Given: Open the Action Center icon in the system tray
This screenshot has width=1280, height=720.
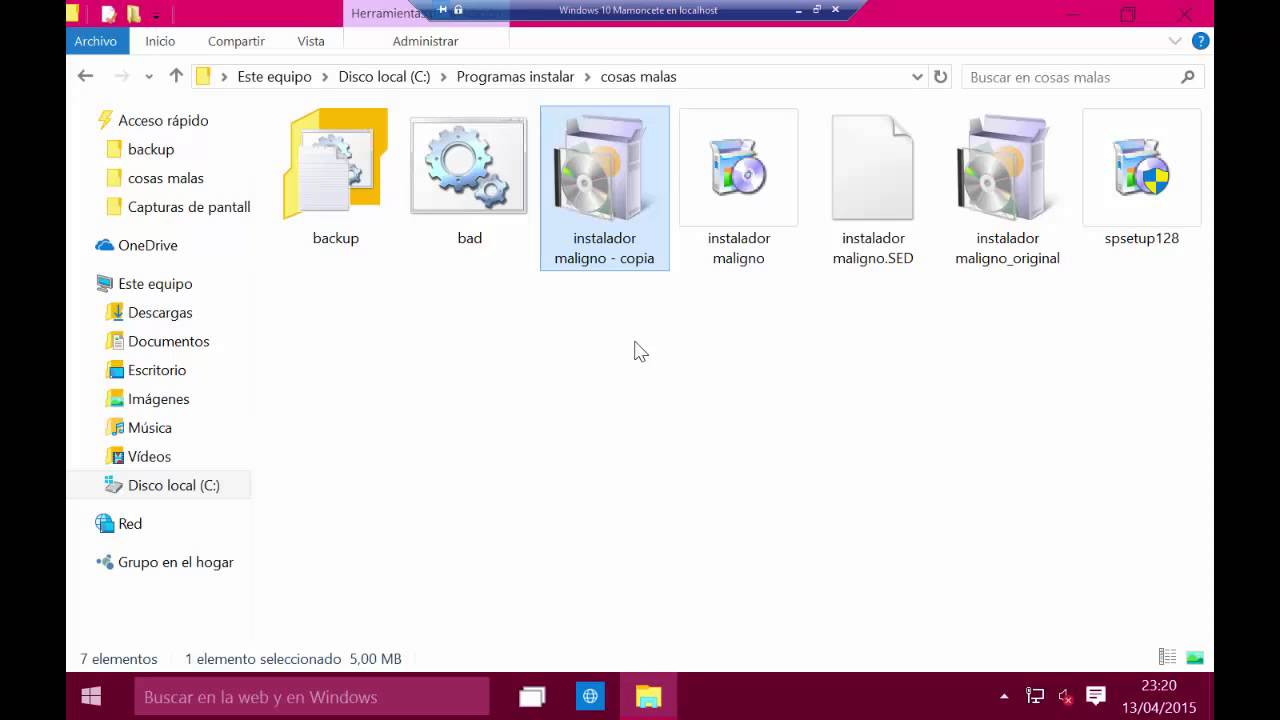Looking at the screenshot, I should 1095,696.
